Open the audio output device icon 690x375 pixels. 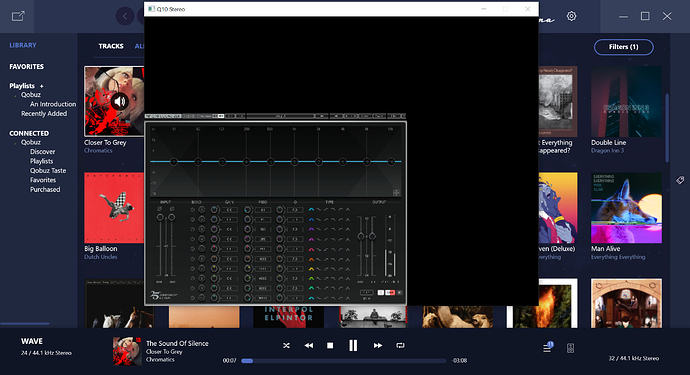[570, 348]
